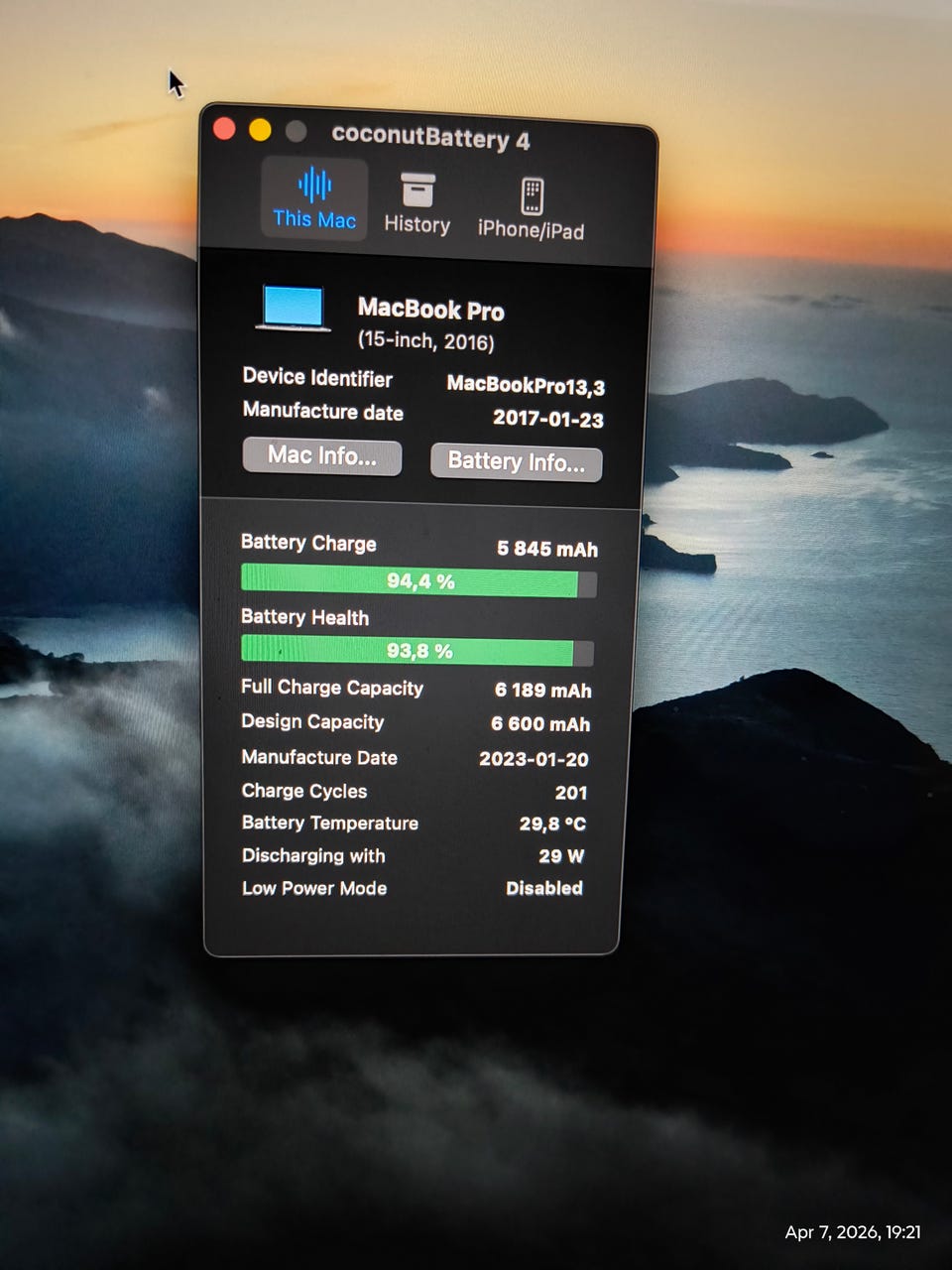Screen dimensions: 952x1270
Task: Click the Low Power Mode label
Action: 314,888
